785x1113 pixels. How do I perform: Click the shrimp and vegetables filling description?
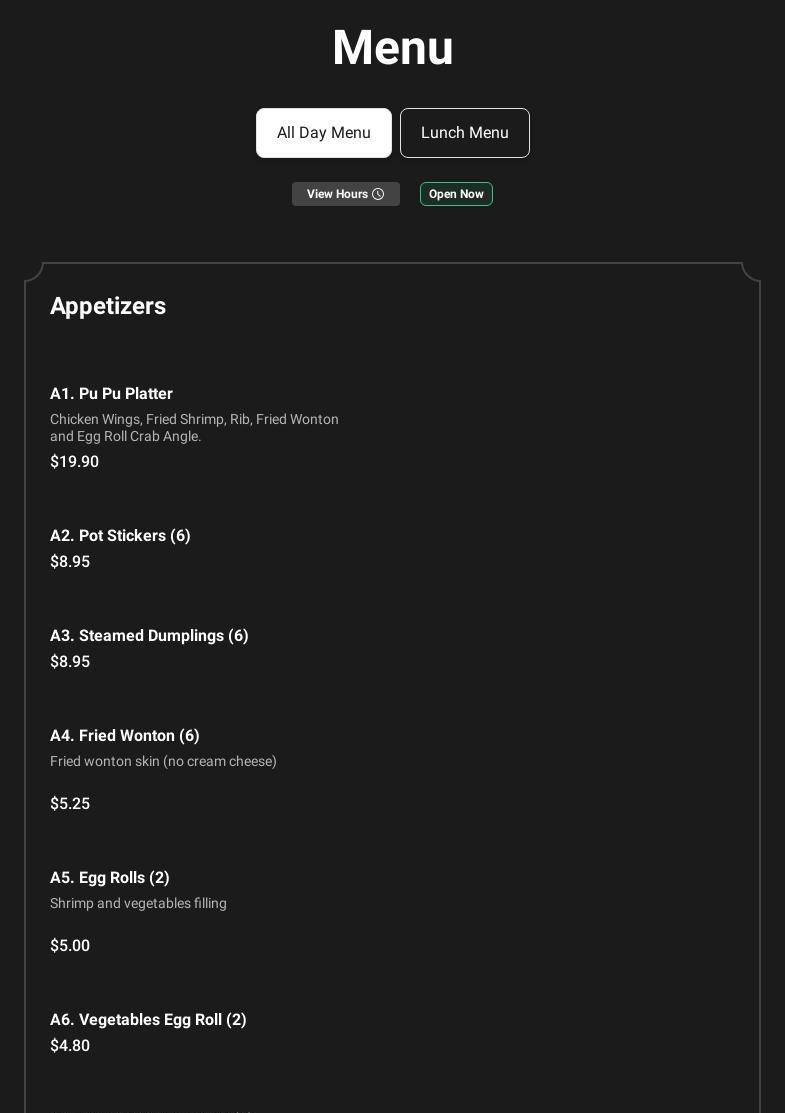click(x=138, y=903)
